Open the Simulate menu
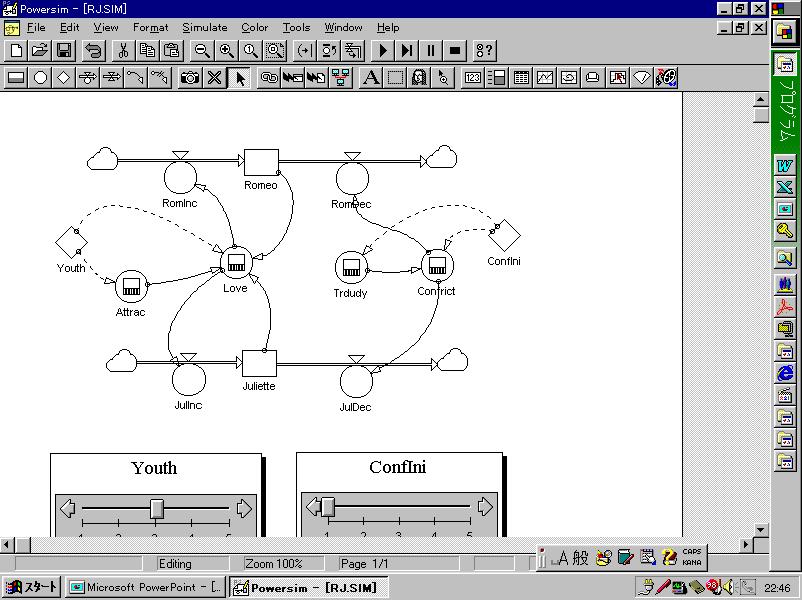This screenshot has width=802, height=600. click(x=205, y=28)
